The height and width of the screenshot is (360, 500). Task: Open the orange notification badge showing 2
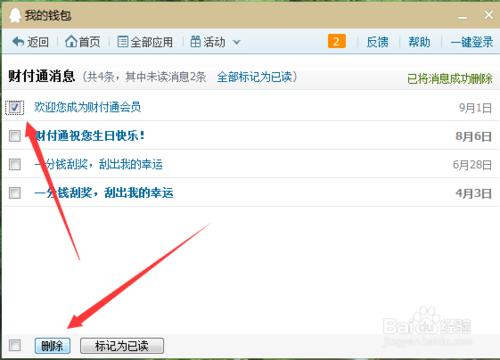(x=337, y=41)
